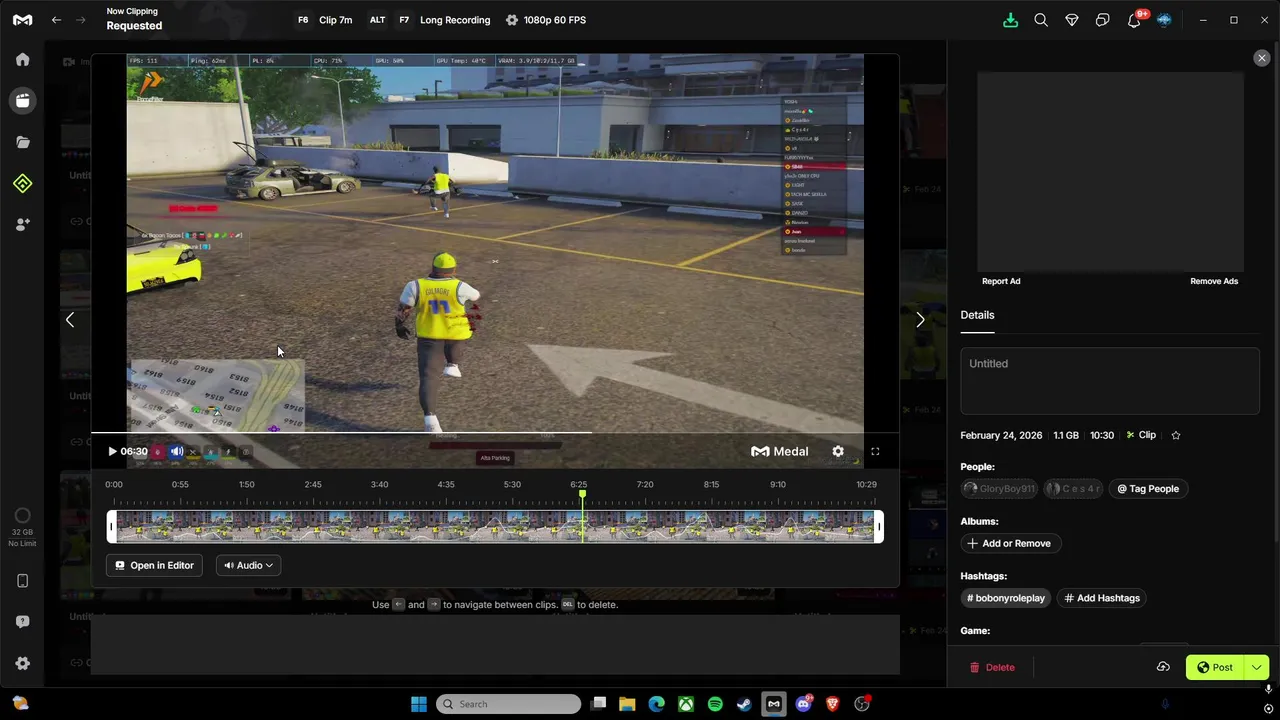Open the mobile device sidebar icon
Image resolution: width=1280 pixels, height=720 pixels.
pos(22,581)
